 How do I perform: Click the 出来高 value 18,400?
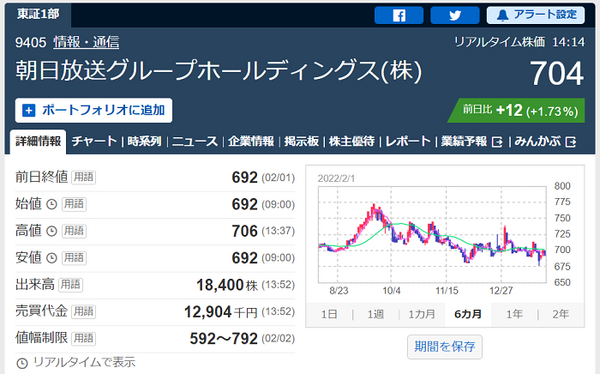point(220,285)
